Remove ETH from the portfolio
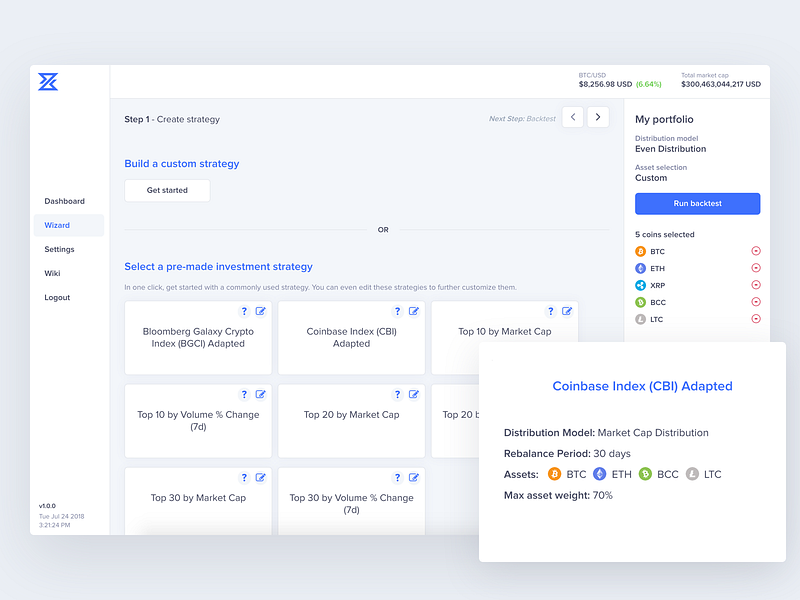 click(x=756, y=268)
